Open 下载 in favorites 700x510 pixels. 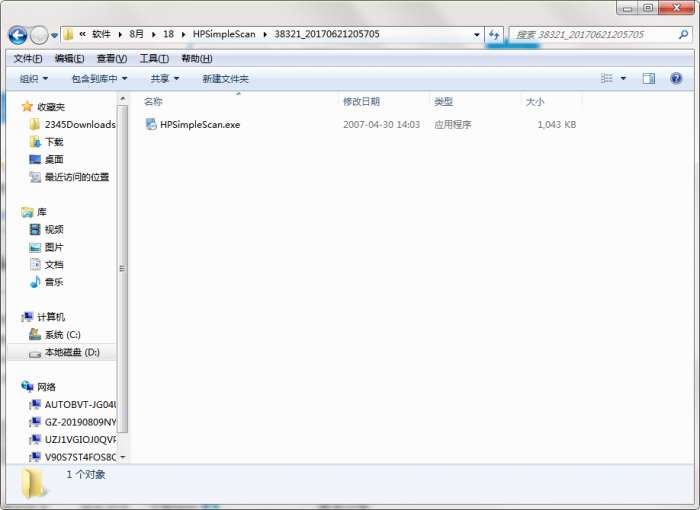click(x=47, y=142)
